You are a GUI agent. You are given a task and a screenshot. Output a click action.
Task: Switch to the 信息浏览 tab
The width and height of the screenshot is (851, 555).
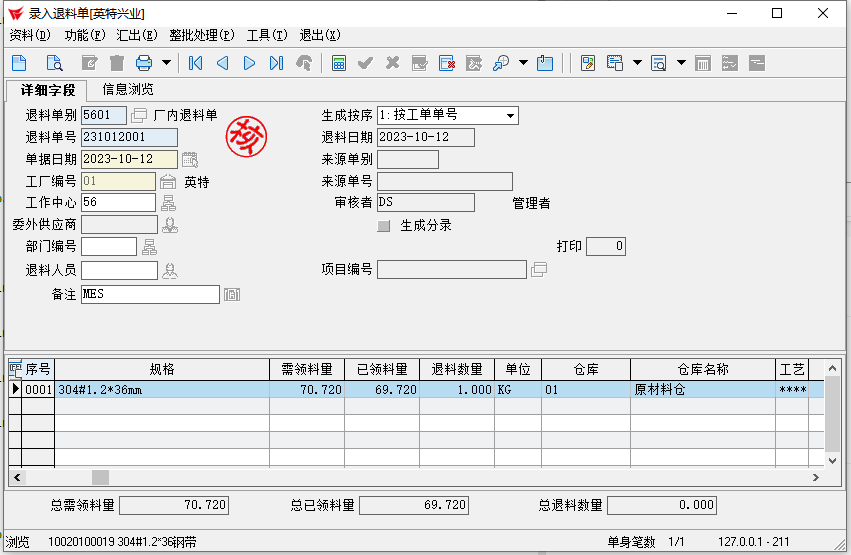pos(128,89)
